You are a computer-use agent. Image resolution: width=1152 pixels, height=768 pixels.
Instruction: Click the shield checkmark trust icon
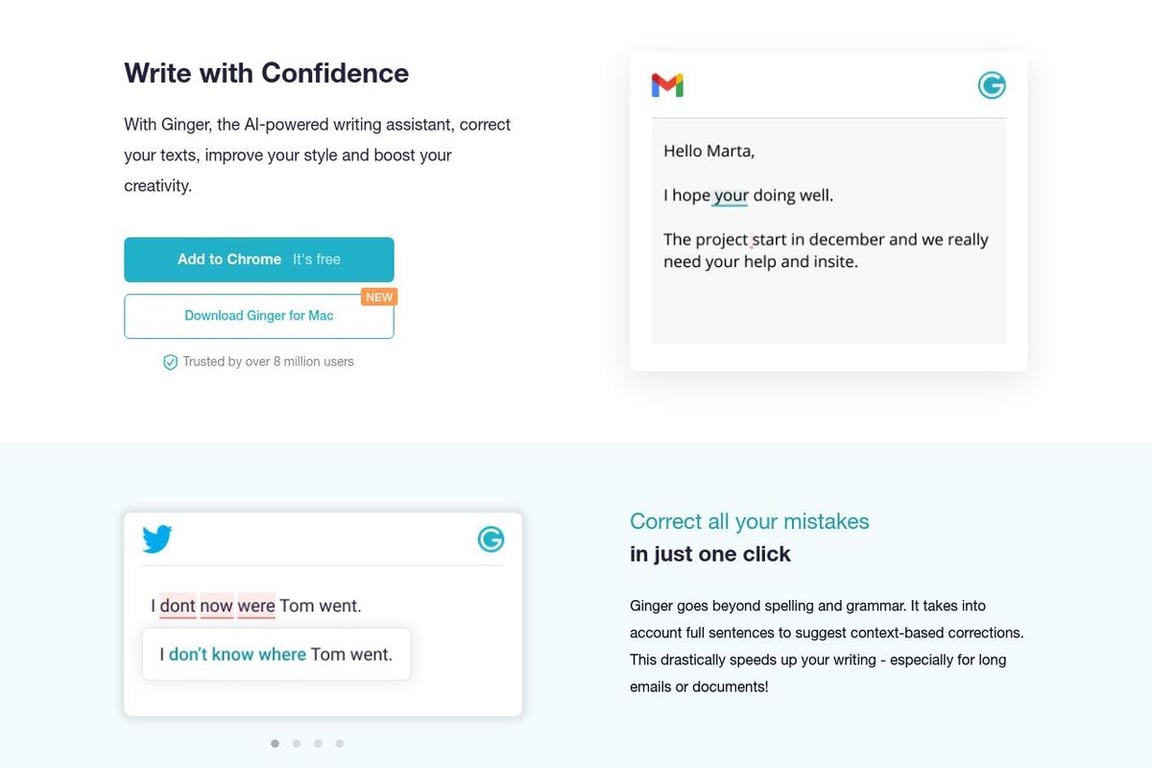click(x=170, y=362)
